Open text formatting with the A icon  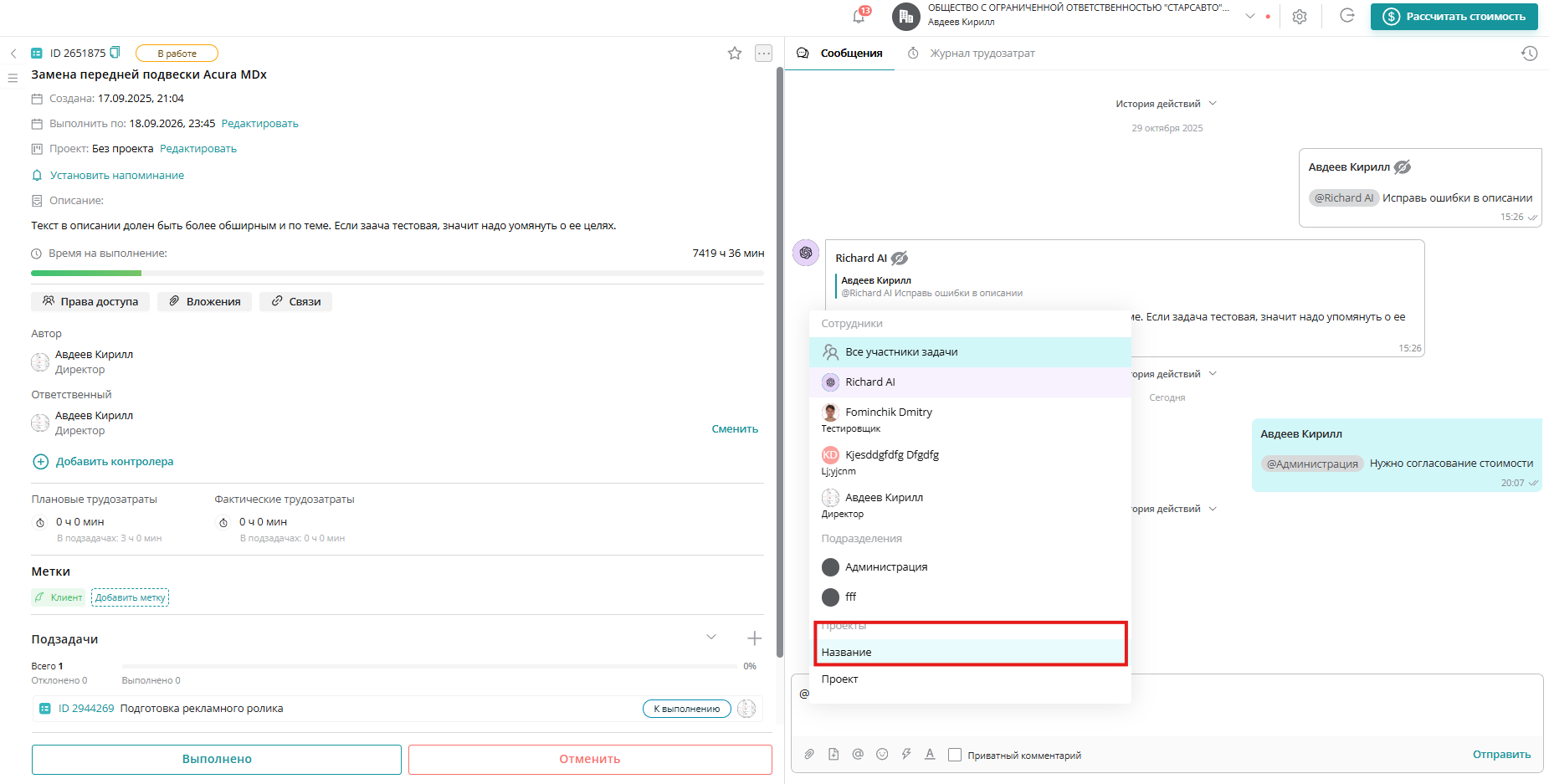930,754
